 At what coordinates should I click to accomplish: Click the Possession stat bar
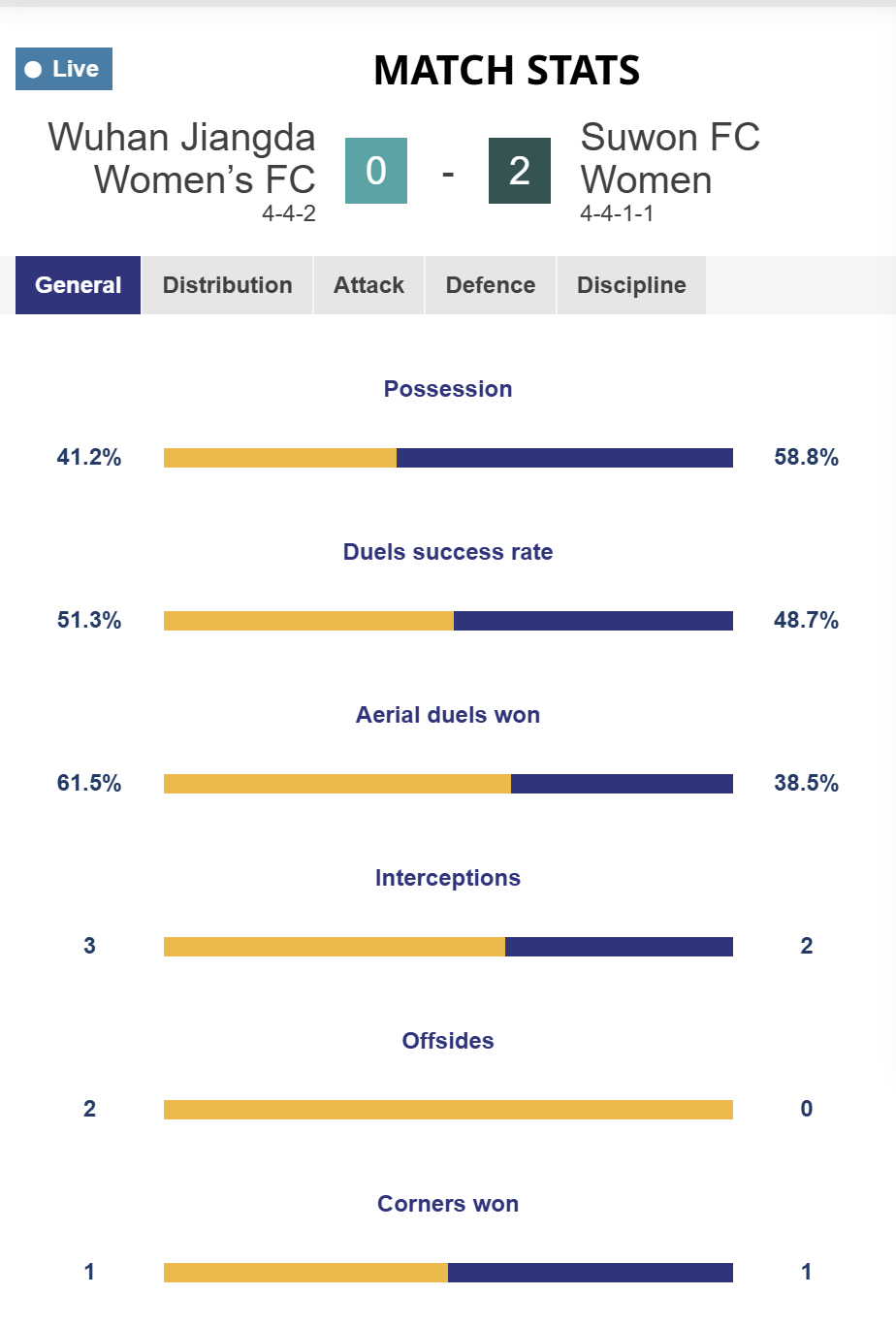(x=448, y=458)
